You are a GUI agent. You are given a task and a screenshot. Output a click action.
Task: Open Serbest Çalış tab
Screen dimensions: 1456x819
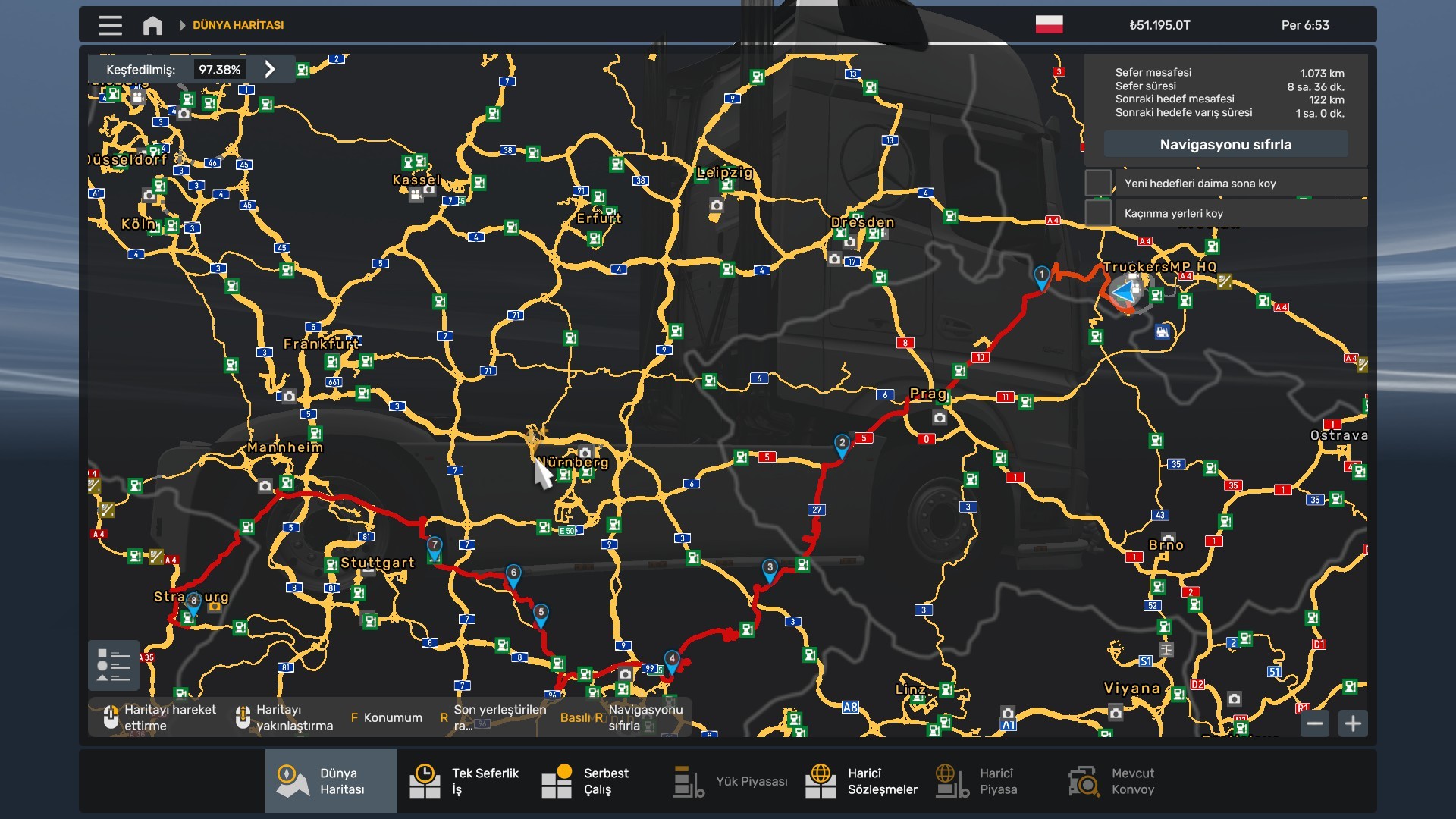coord(585,781)
